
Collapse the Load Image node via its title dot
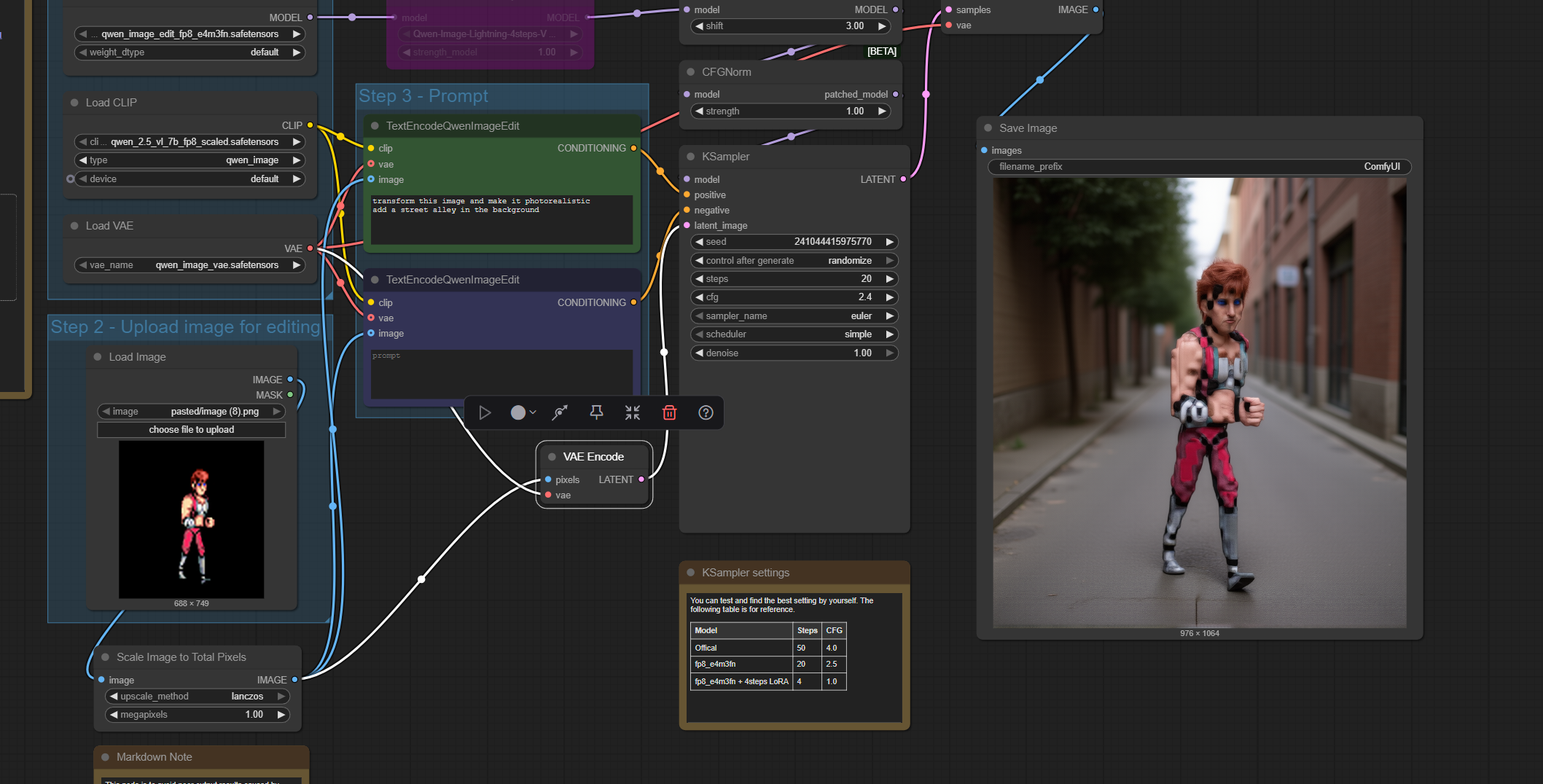[98, 357]
